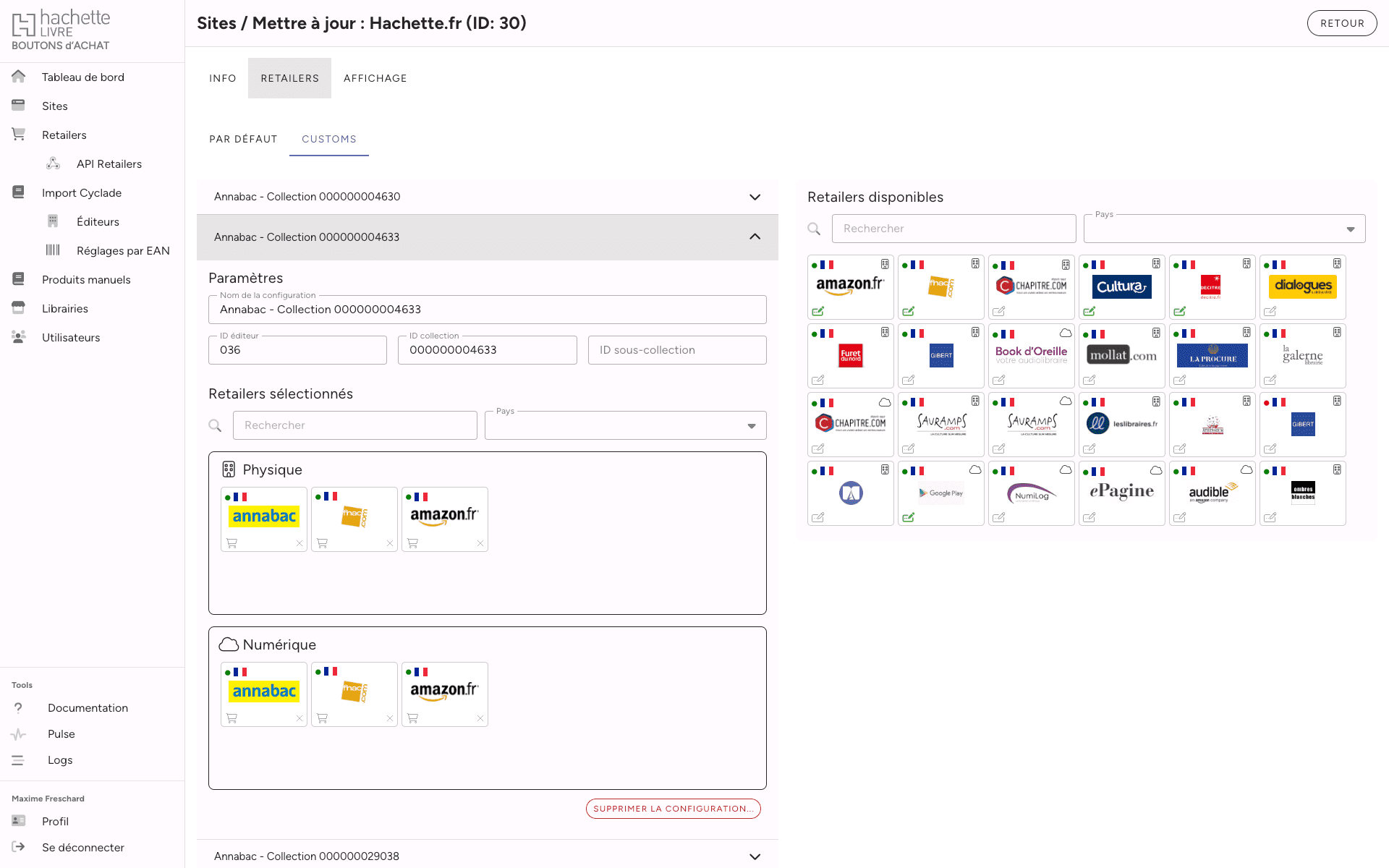Focus Rechercher field in Retailers disponibles

pyautogui.click(x=953, y=229)
